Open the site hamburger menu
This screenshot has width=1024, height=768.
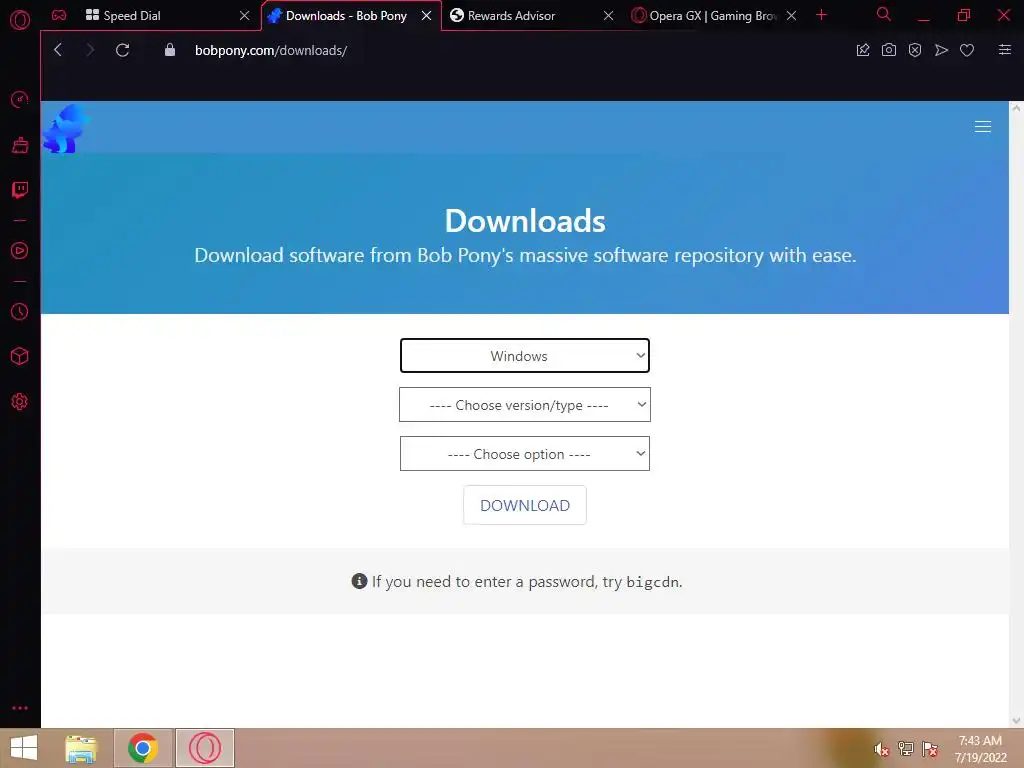coord(983,127)
